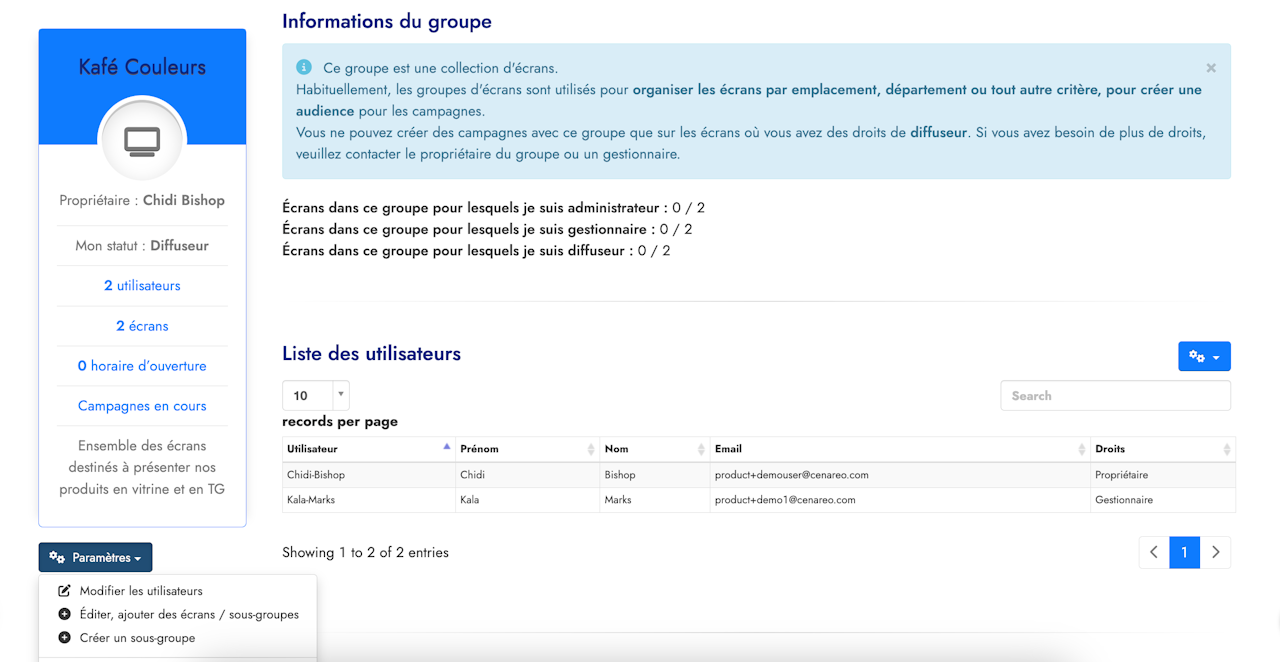
Task: Click the Gestionnaire rights cell
Action: pyautogui.click(x=1163, y=500)
